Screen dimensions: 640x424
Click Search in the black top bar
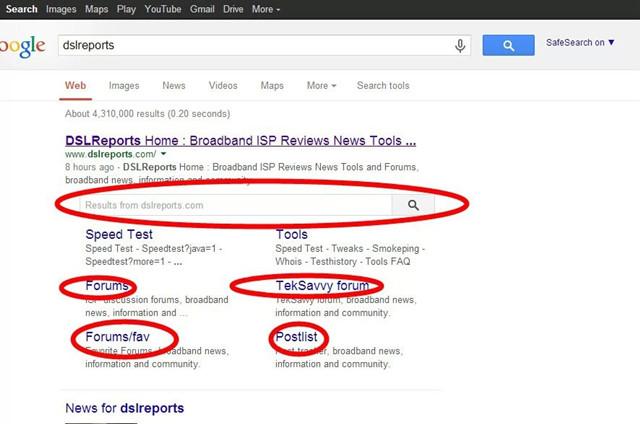[x=21, y=9]
